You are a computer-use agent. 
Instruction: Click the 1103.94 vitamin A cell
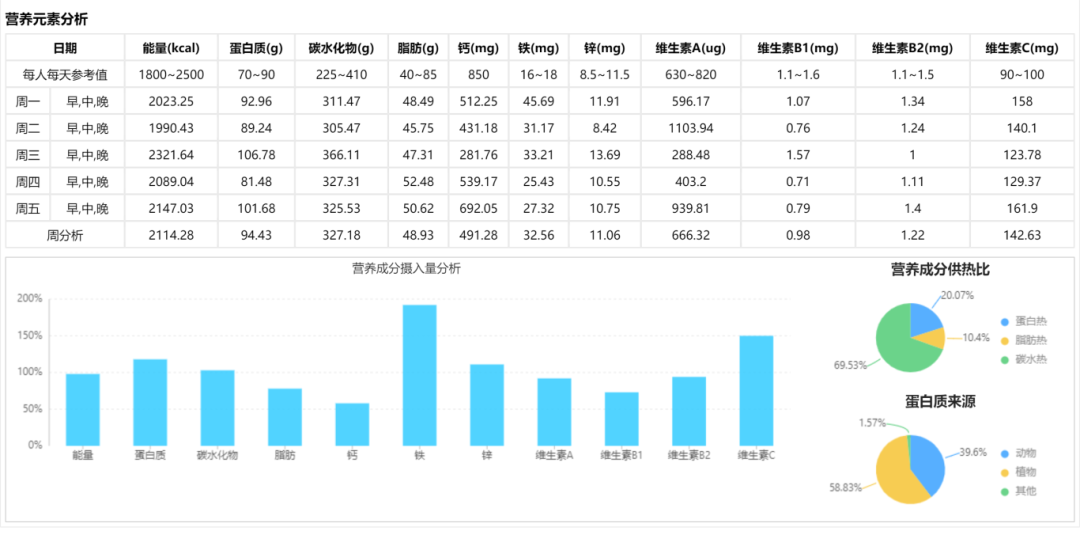point(691,128)
